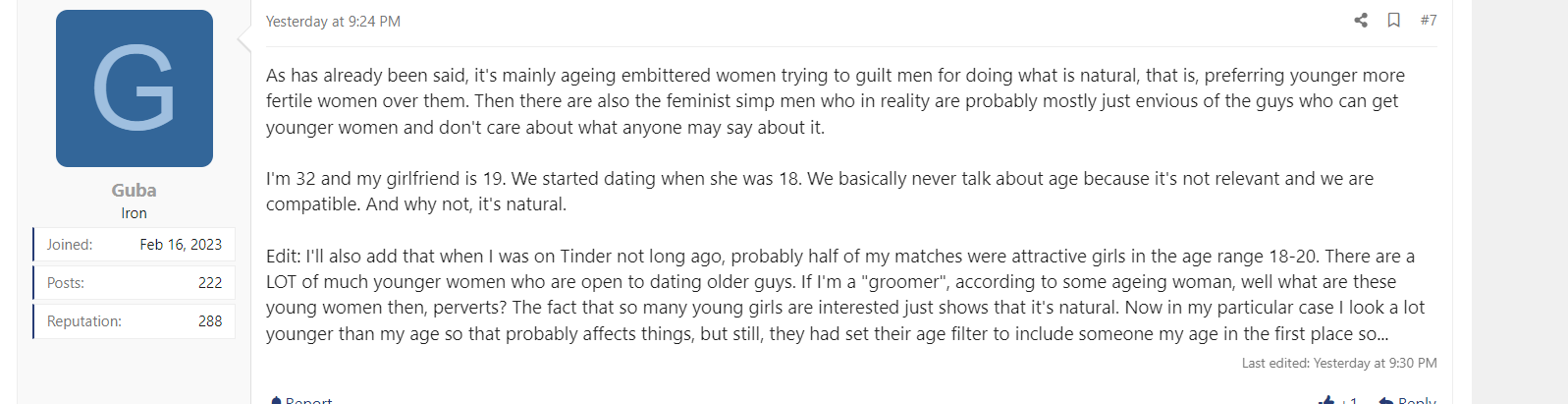Screen dimensions: 1568x404
Task: Click the Yesterday at 9:24 PM timestamp
Action: pyautogui.click(x=333, y=21)
